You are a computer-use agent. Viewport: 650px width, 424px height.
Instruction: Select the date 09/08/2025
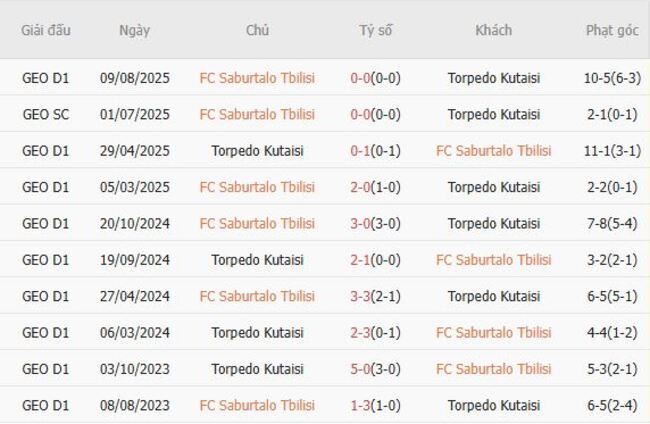pos(135,77)
